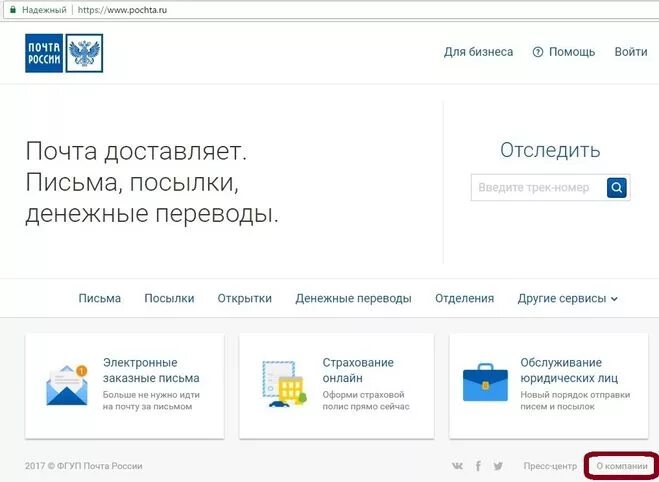
Task: Click the insurance building icon
Action: pos(285,384)
